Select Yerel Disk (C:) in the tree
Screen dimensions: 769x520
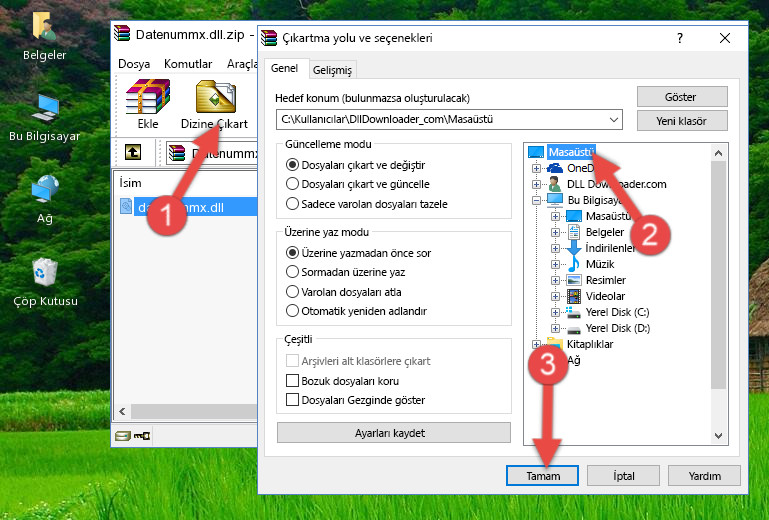[617, 312]
